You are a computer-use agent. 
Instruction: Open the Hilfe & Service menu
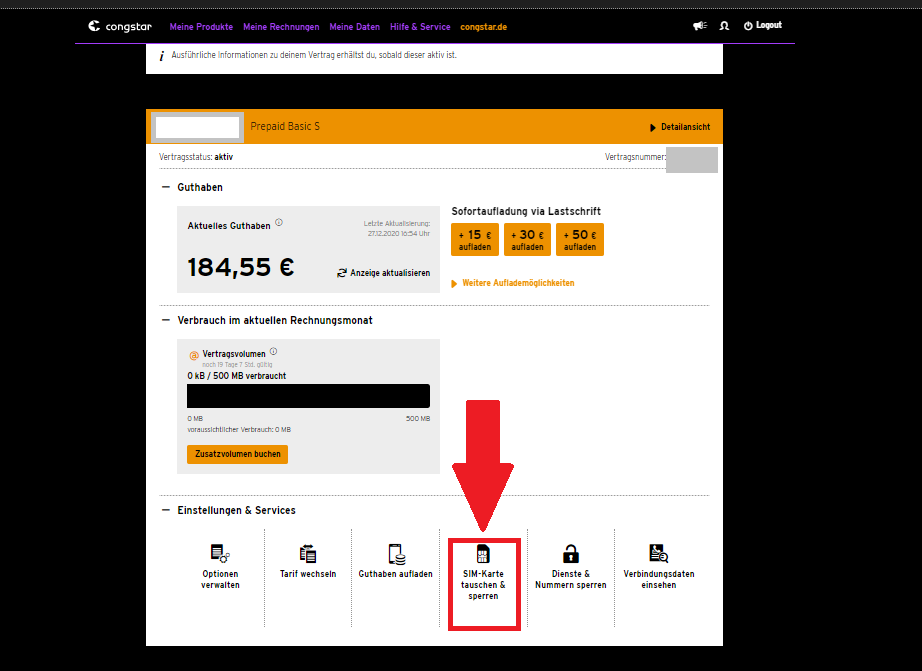420,27
